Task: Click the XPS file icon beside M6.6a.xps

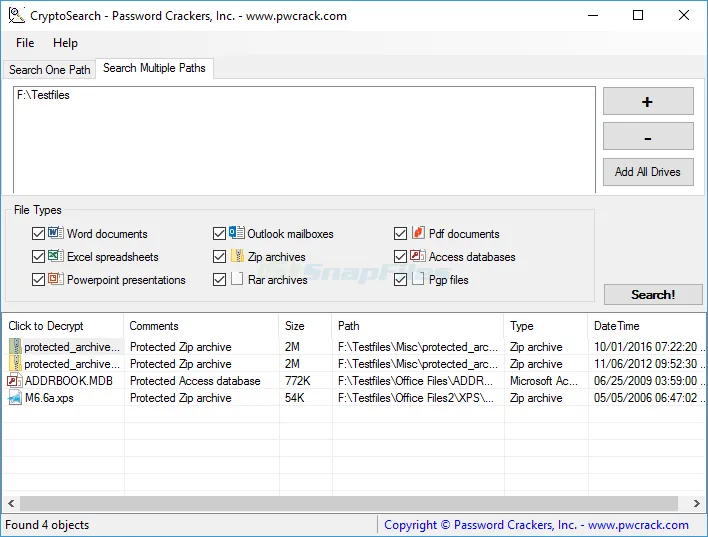Action: pos(15,398)
